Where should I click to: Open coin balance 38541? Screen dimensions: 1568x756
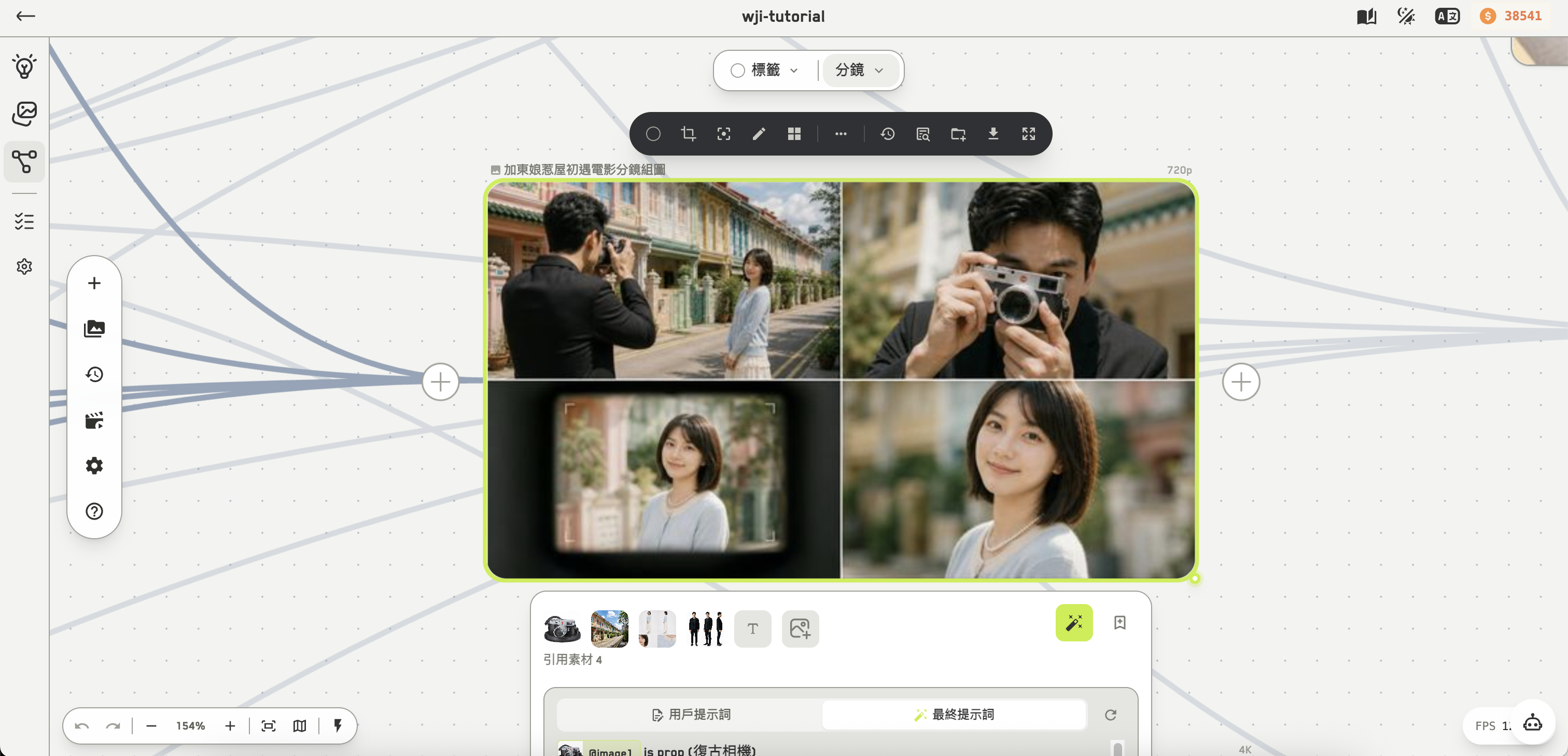pyautogui.click(x=1511, y=17)
